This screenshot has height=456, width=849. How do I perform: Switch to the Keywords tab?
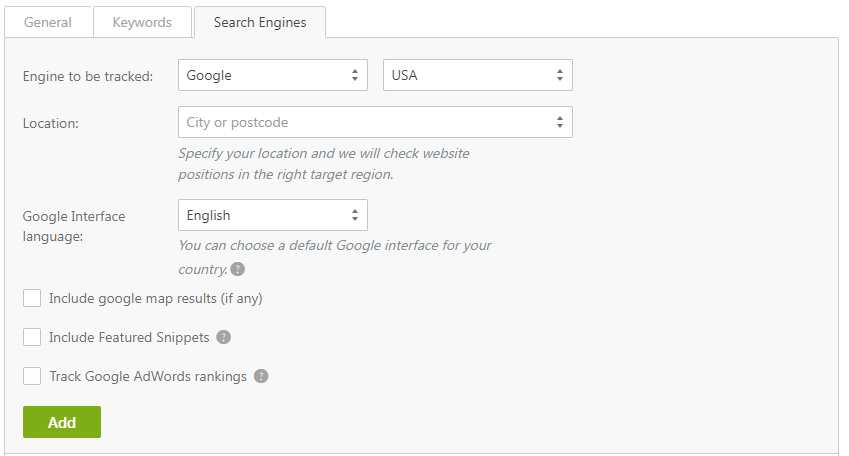tap(142, 22)
